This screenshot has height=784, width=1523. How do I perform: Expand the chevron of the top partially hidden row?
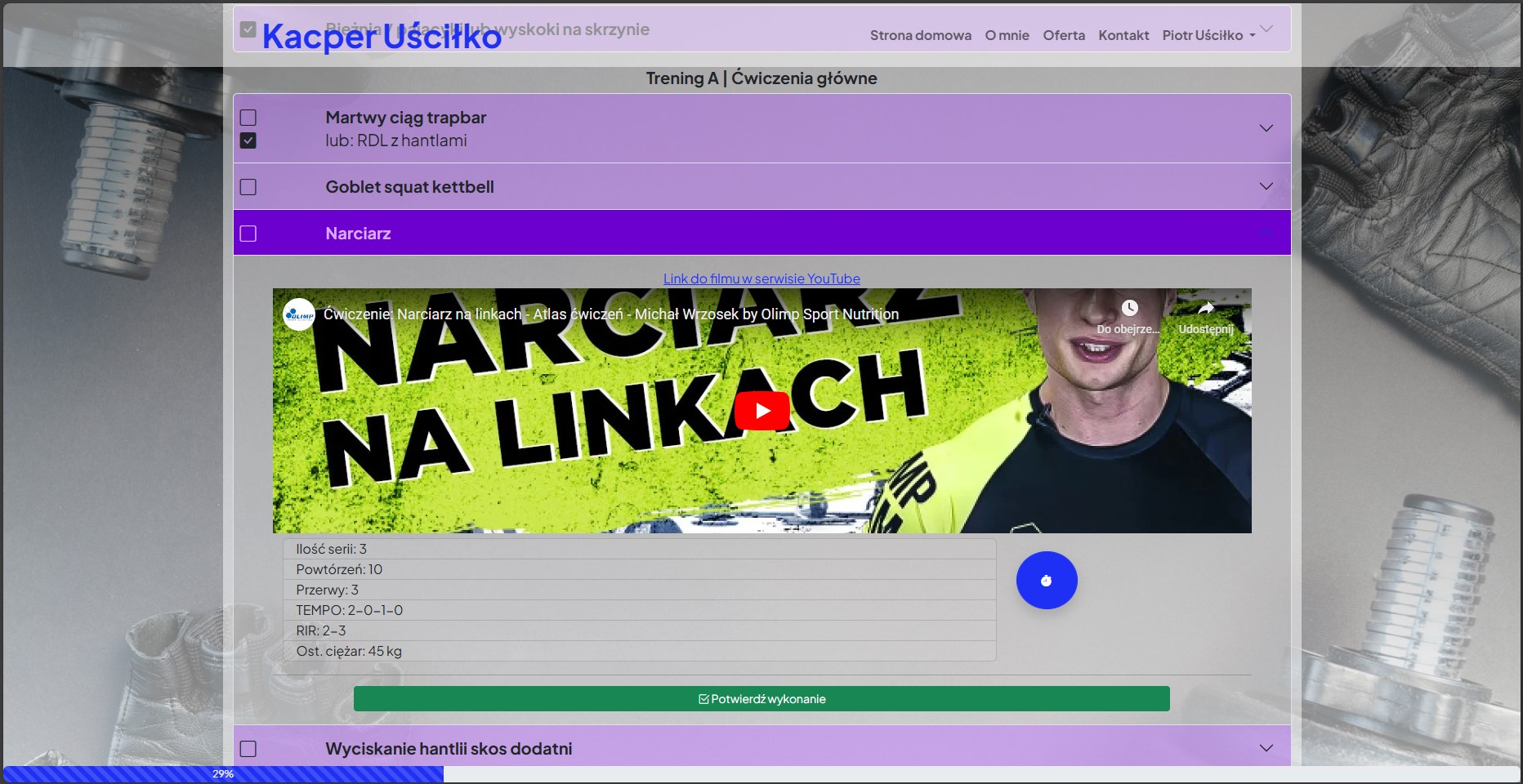pyautogui.click(x=1266, y=29)
